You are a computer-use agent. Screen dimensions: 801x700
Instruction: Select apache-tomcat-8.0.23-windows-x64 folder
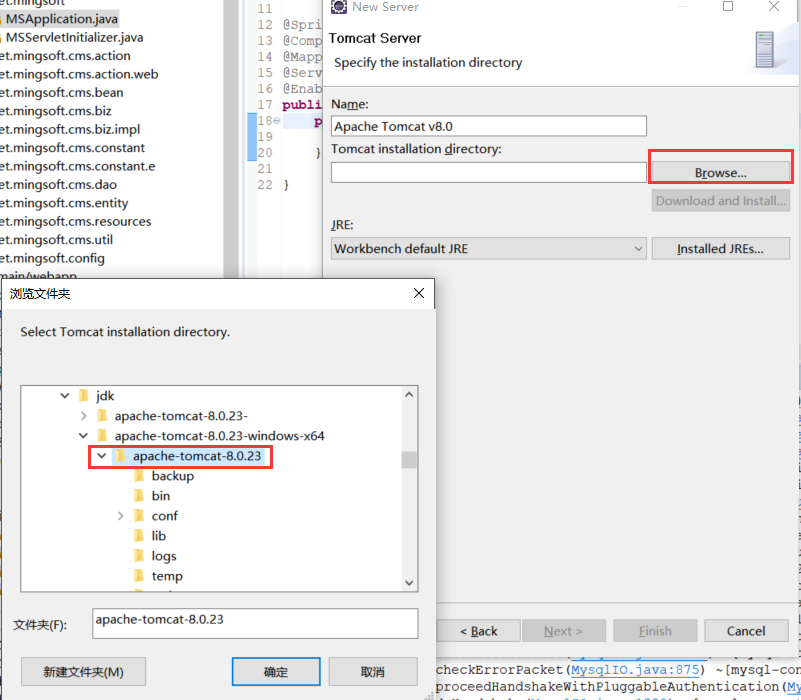(x=220, y=436)
